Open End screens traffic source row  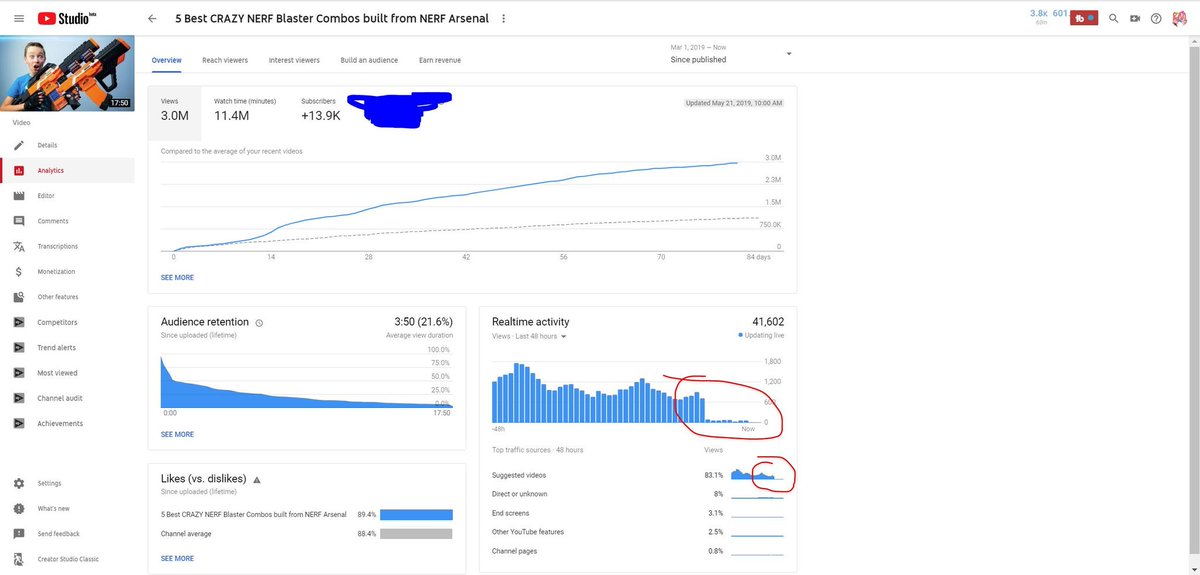pos(638,513)
